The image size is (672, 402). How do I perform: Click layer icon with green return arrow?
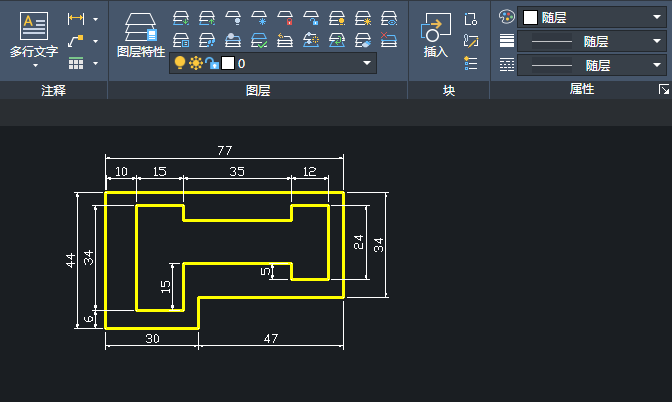click(x=337, y=40)
